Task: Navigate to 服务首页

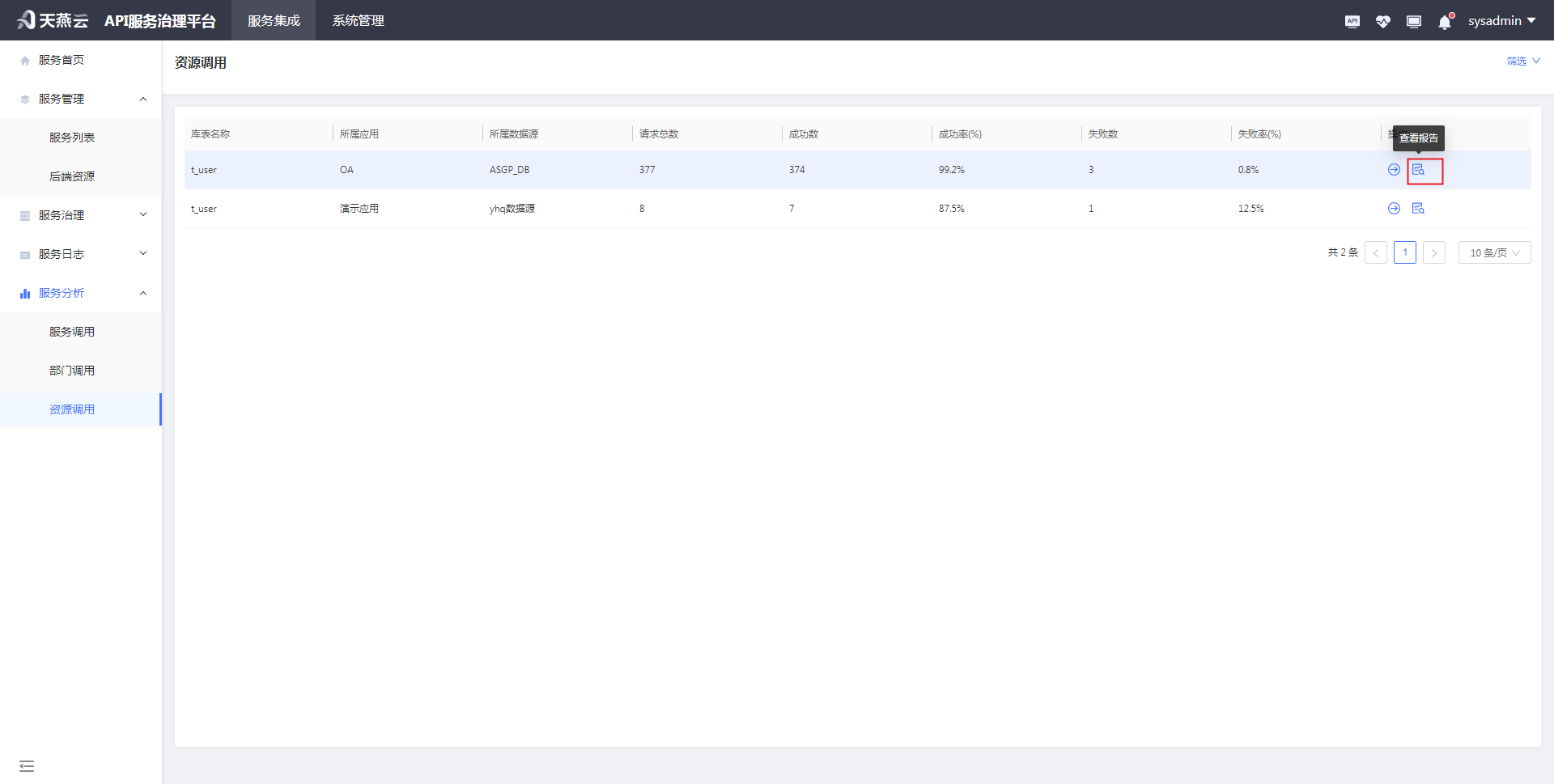Action: 60,59
